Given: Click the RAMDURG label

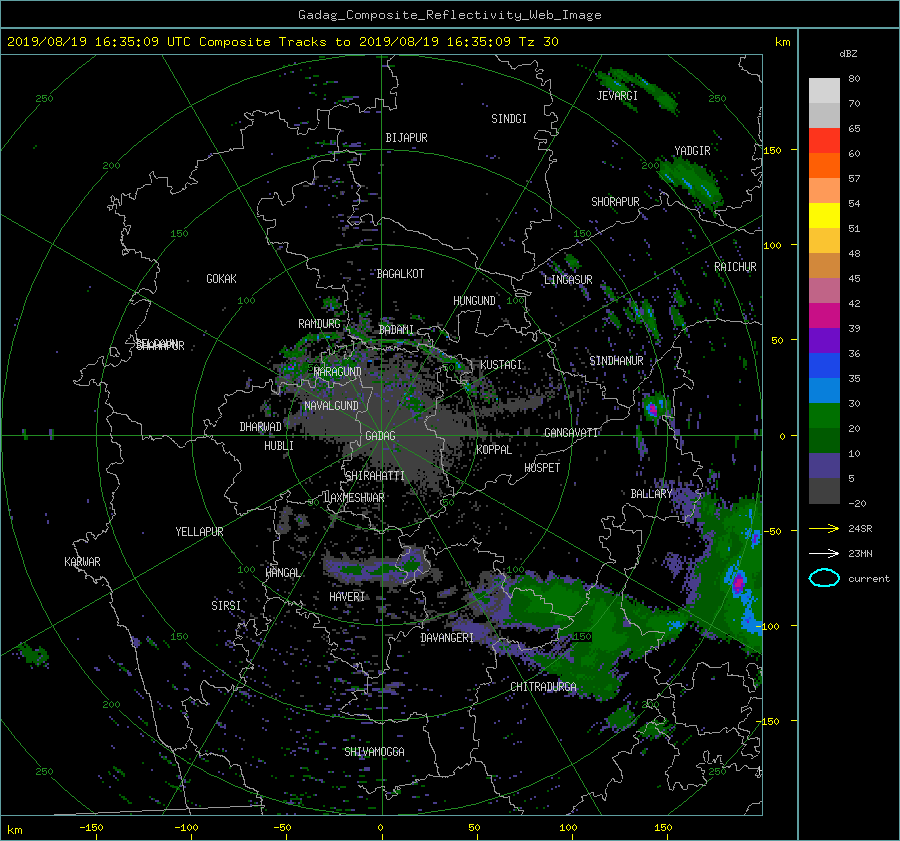Looking at the screenshot, I should tap(319, 324).
